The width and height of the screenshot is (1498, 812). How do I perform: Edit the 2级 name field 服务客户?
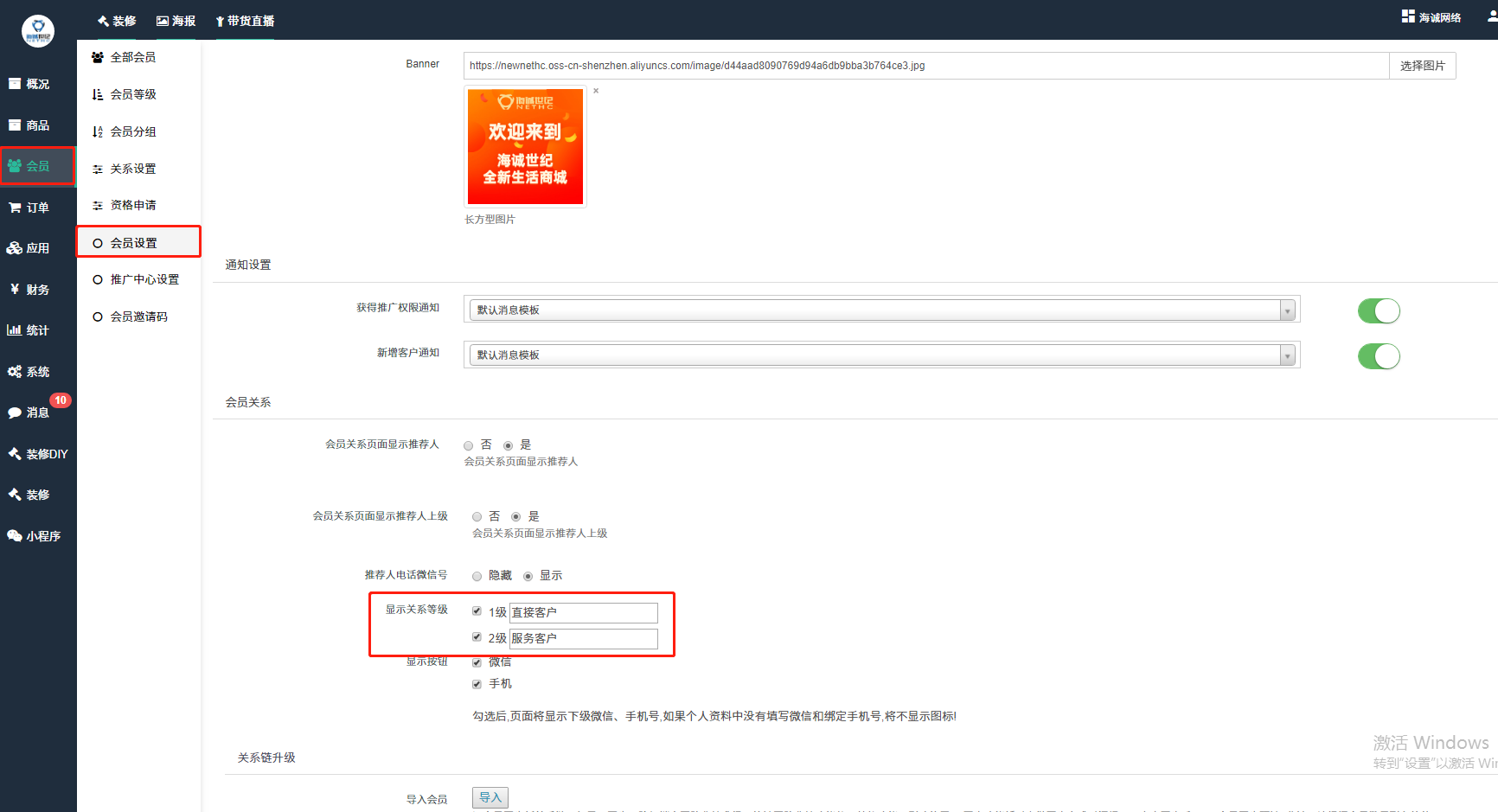(584, 639)
